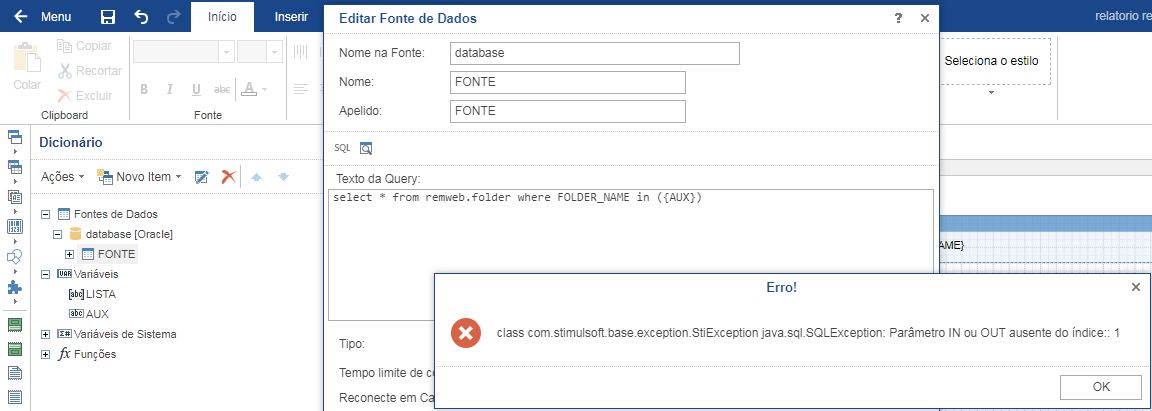
Task: Switch to the Inserir tab
Action: pos(291,16)
